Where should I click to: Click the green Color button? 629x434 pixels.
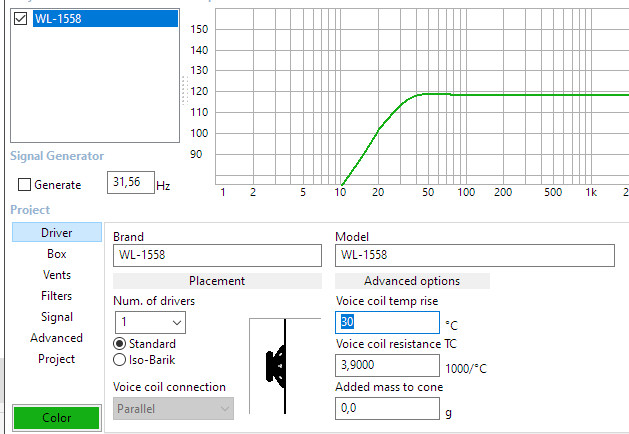(57, 418)
